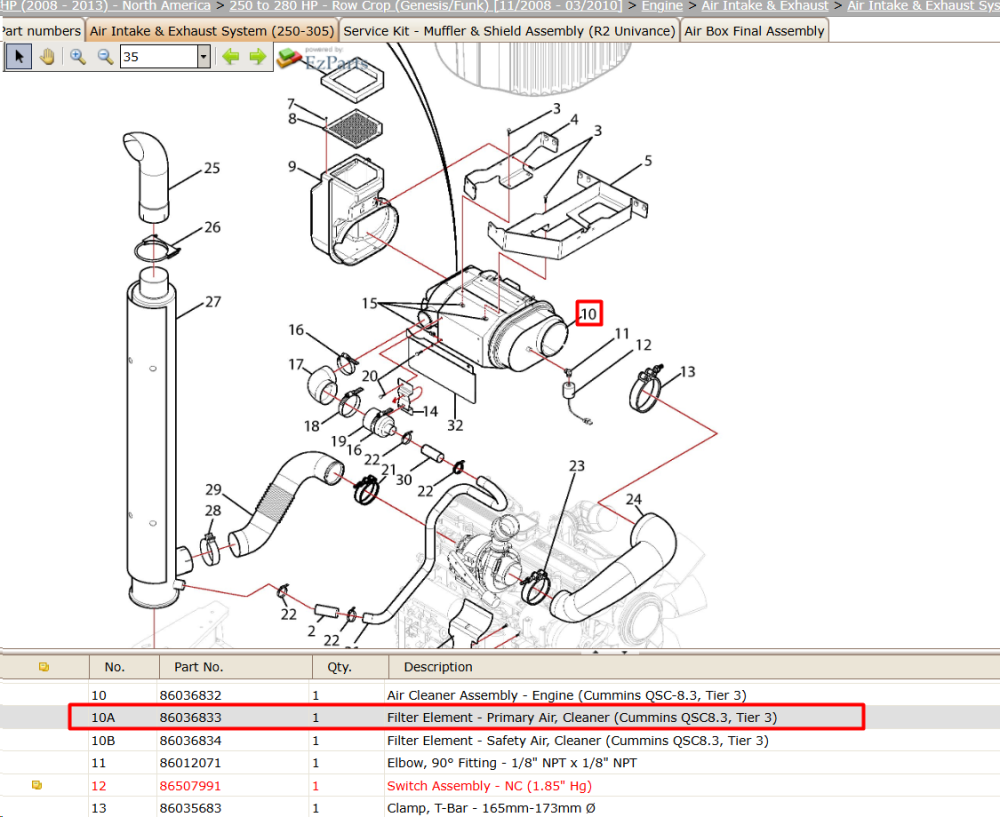Click callout 4 on the diagram
Viewport: 1000px width, 817px height.
coord(574,119)
